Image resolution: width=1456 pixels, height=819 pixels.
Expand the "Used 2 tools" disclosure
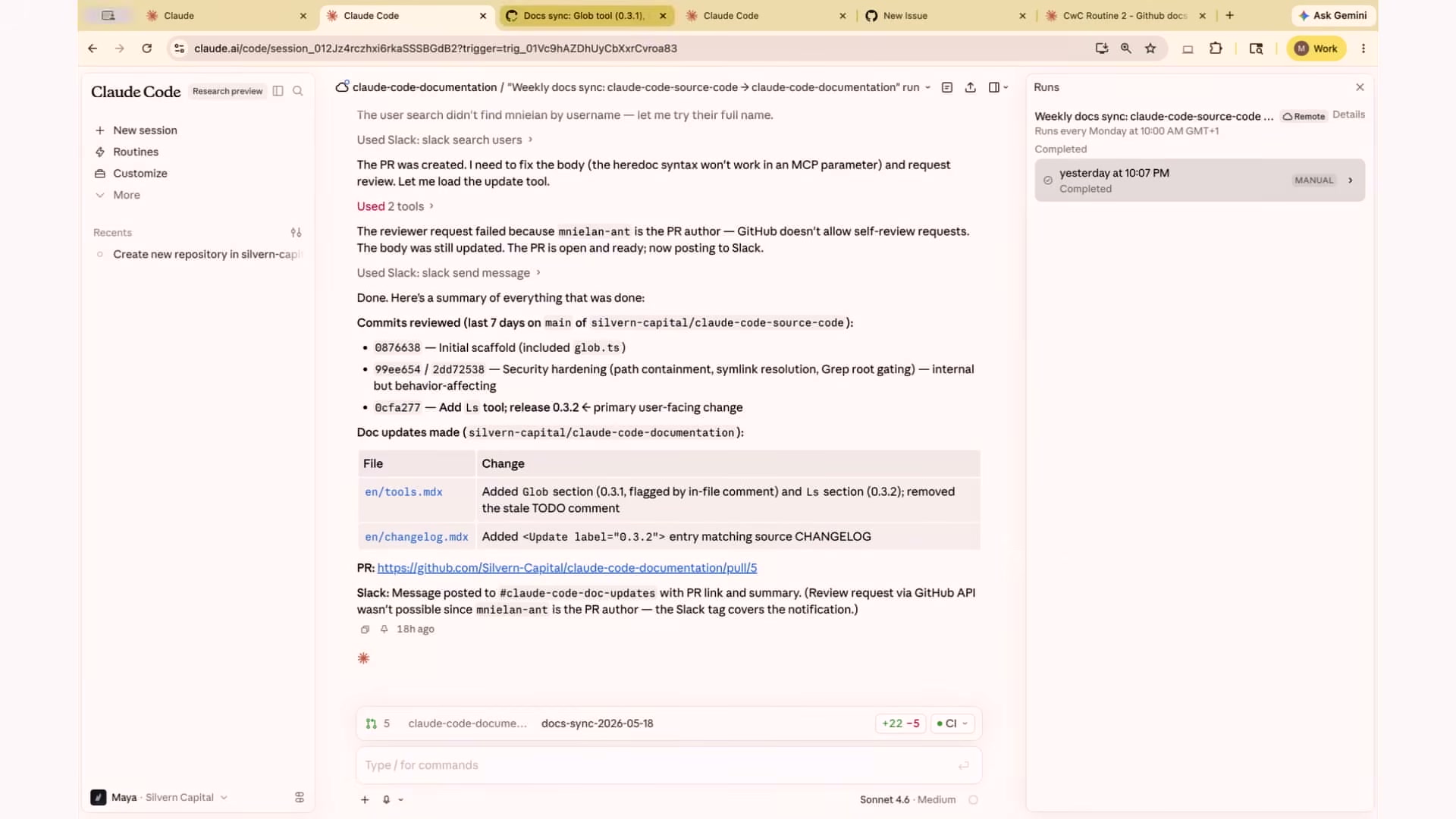[x=395, y=206]
